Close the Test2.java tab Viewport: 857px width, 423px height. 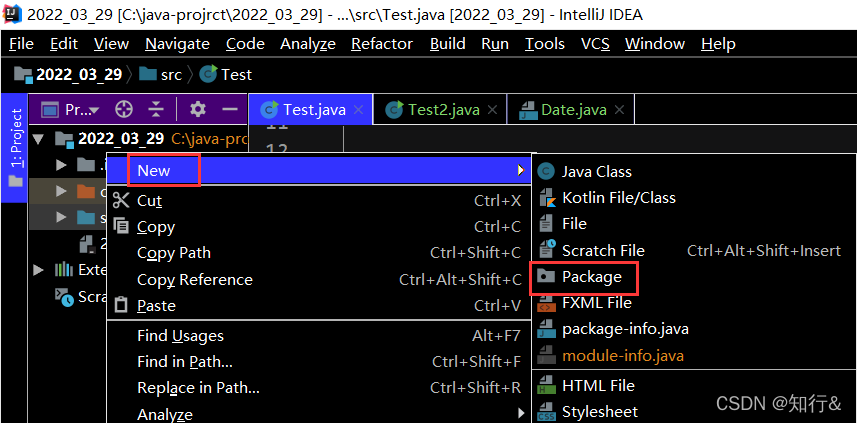(492, 110)
